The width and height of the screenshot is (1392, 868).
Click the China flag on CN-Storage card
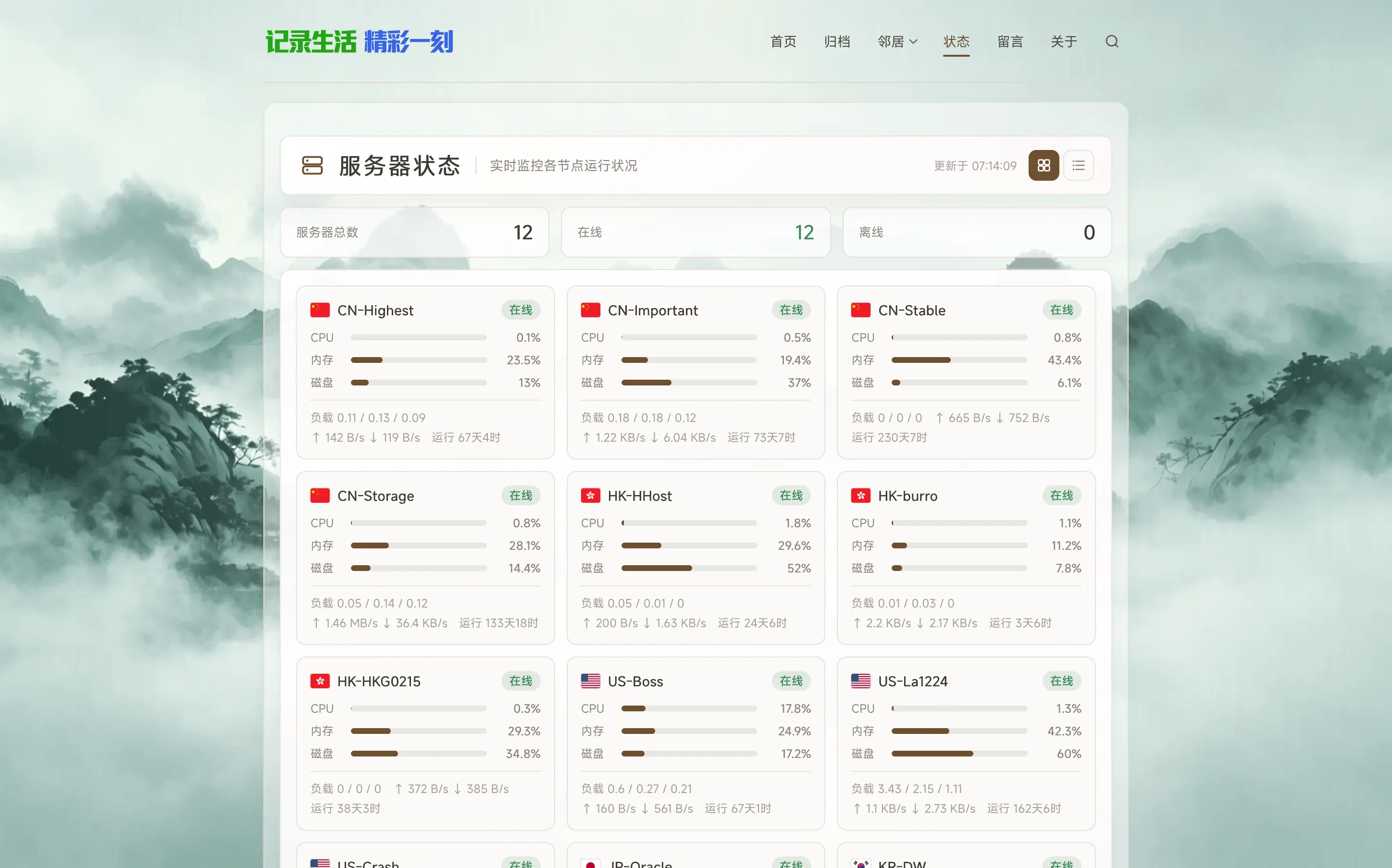320,496
